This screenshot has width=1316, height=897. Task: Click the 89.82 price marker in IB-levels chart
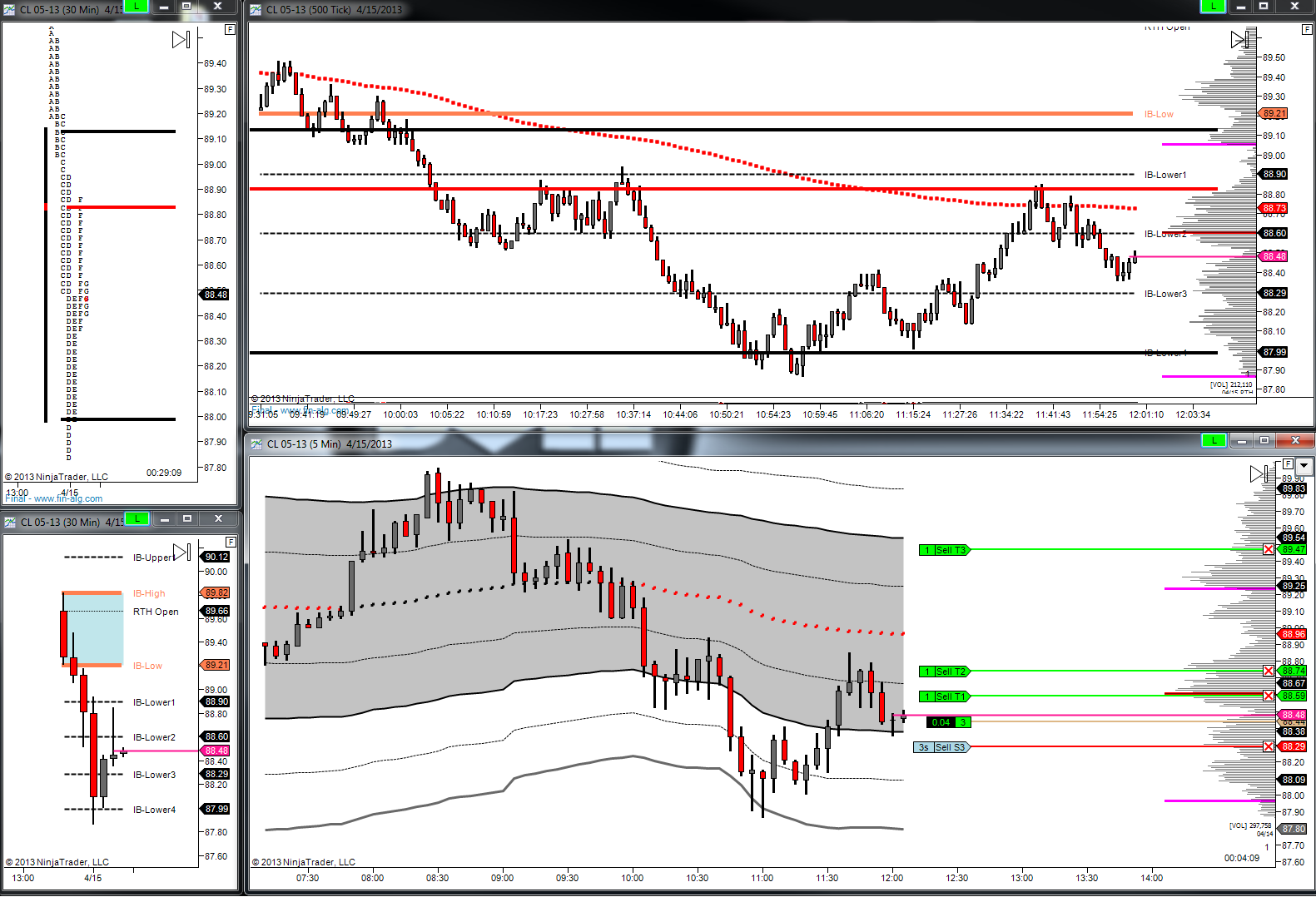point(216,592)
